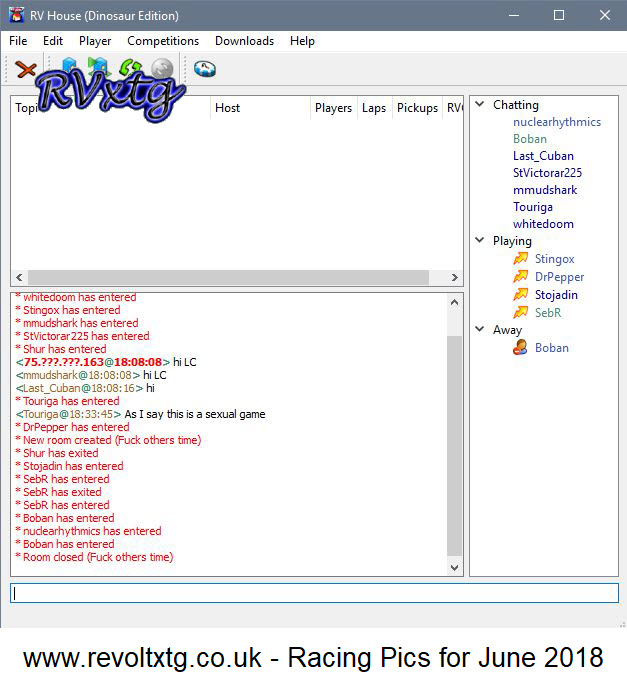Sort room list by Players column
627x686 pixels.
coord(333,108)
